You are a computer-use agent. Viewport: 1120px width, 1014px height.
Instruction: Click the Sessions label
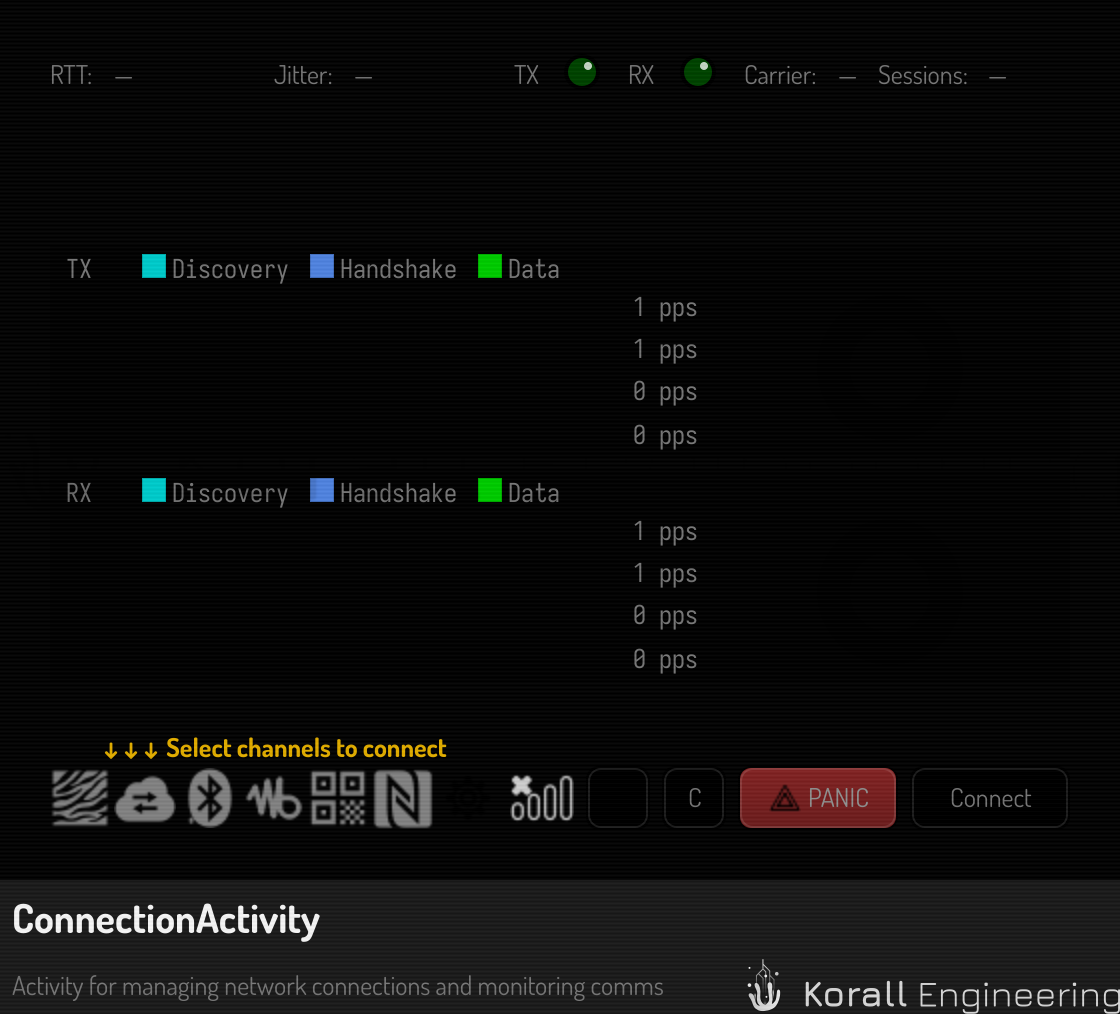coord(922,75)
